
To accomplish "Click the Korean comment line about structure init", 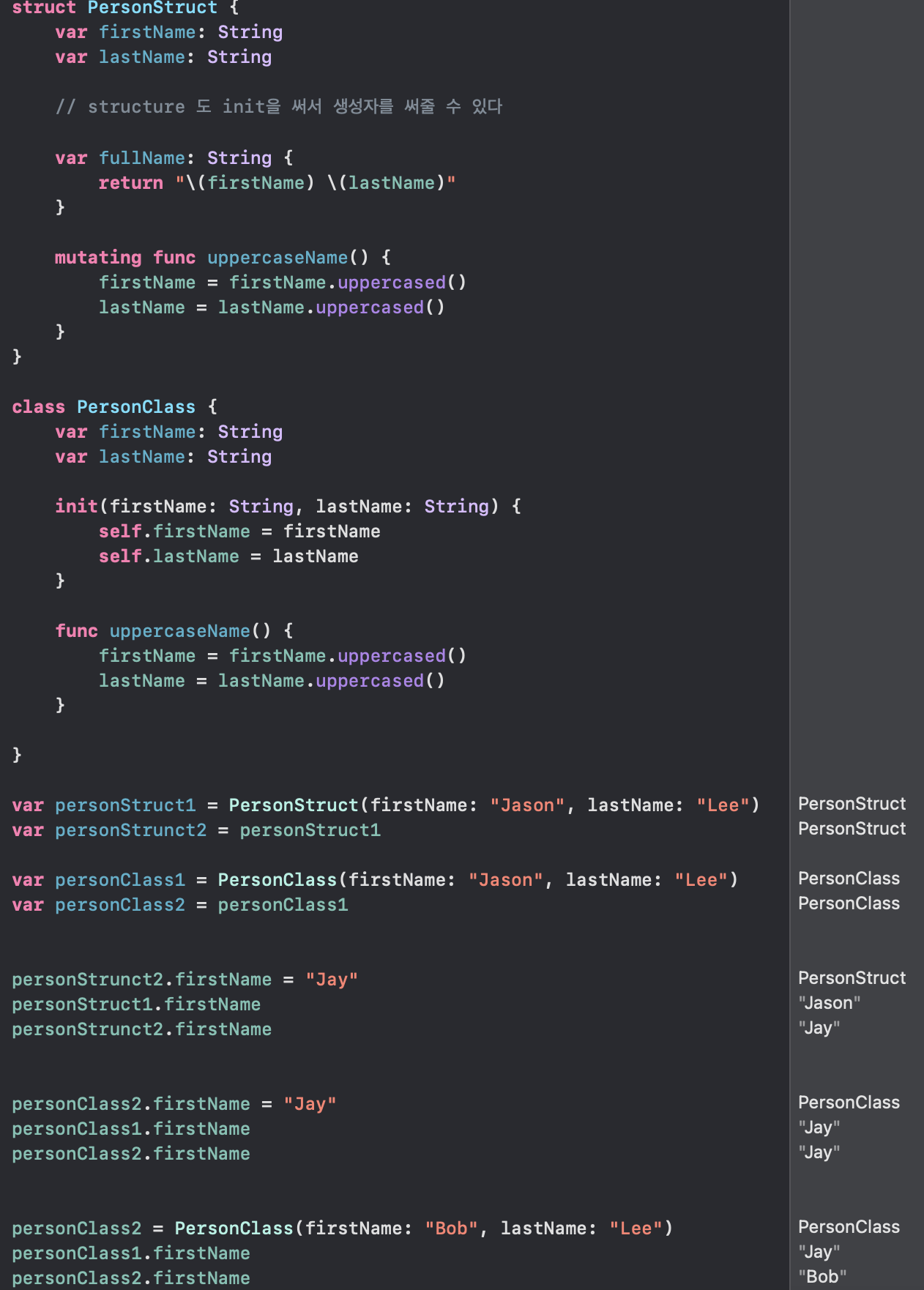I will coord(279,107).
